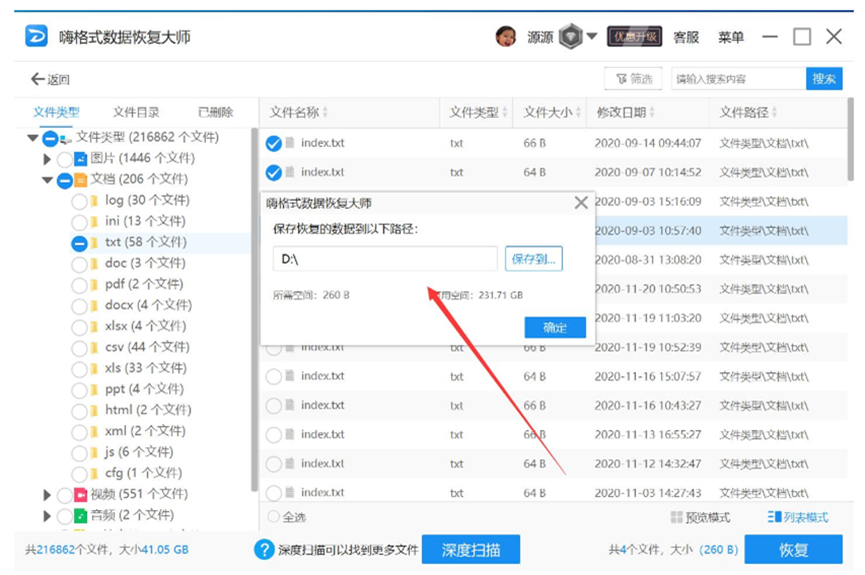
Task: Uncheck index.txt dated 2020-09-07 10:14:52
Action: 274,173
